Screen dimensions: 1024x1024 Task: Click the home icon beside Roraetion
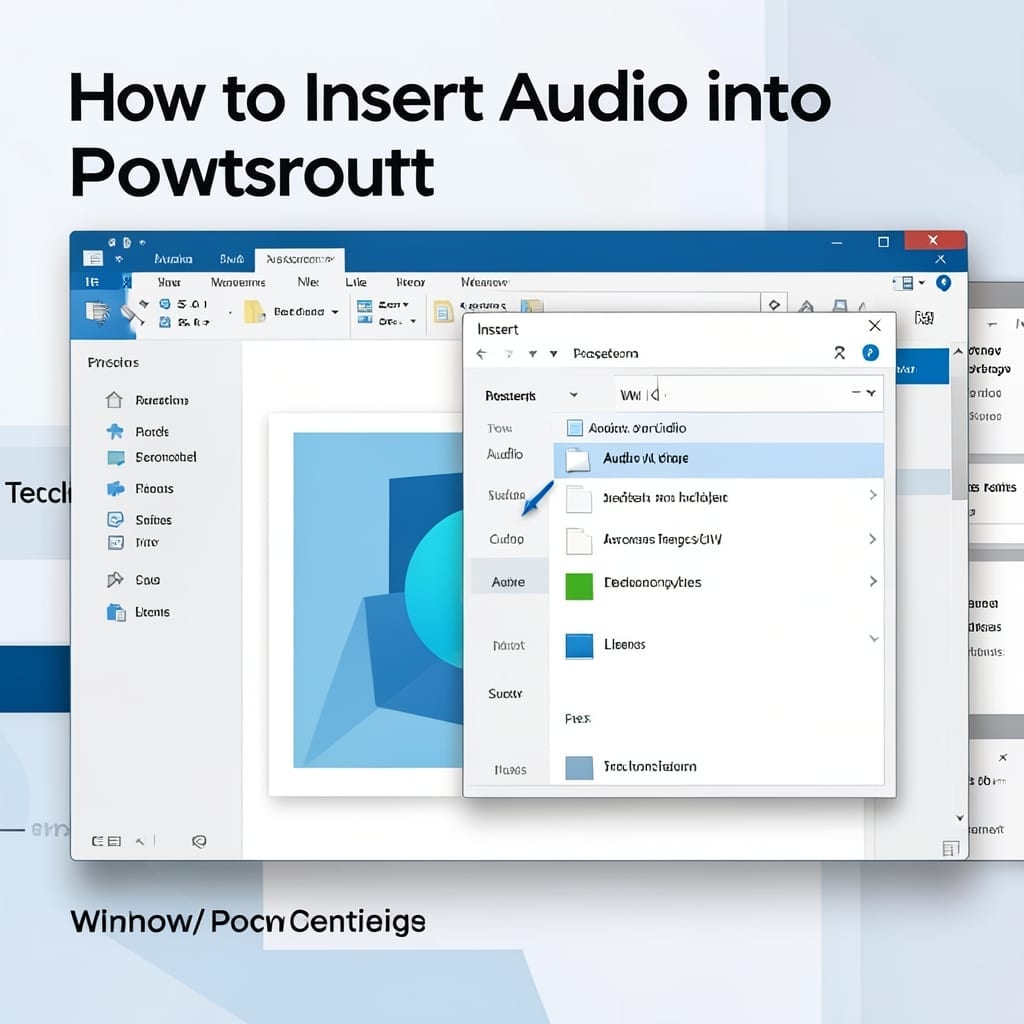click(x=114, y=400)
